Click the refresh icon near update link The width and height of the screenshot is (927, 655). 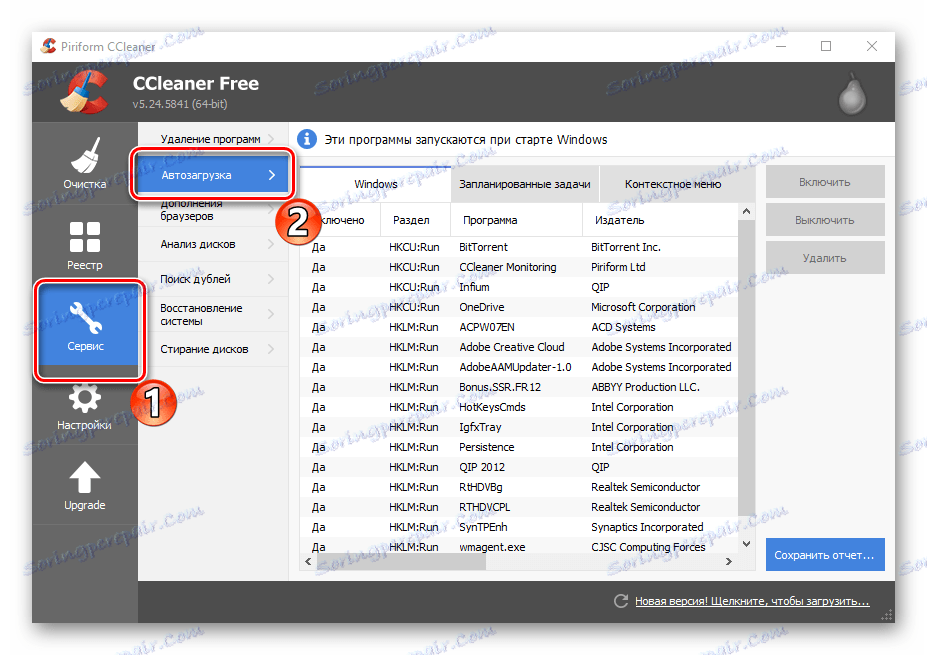621,601
